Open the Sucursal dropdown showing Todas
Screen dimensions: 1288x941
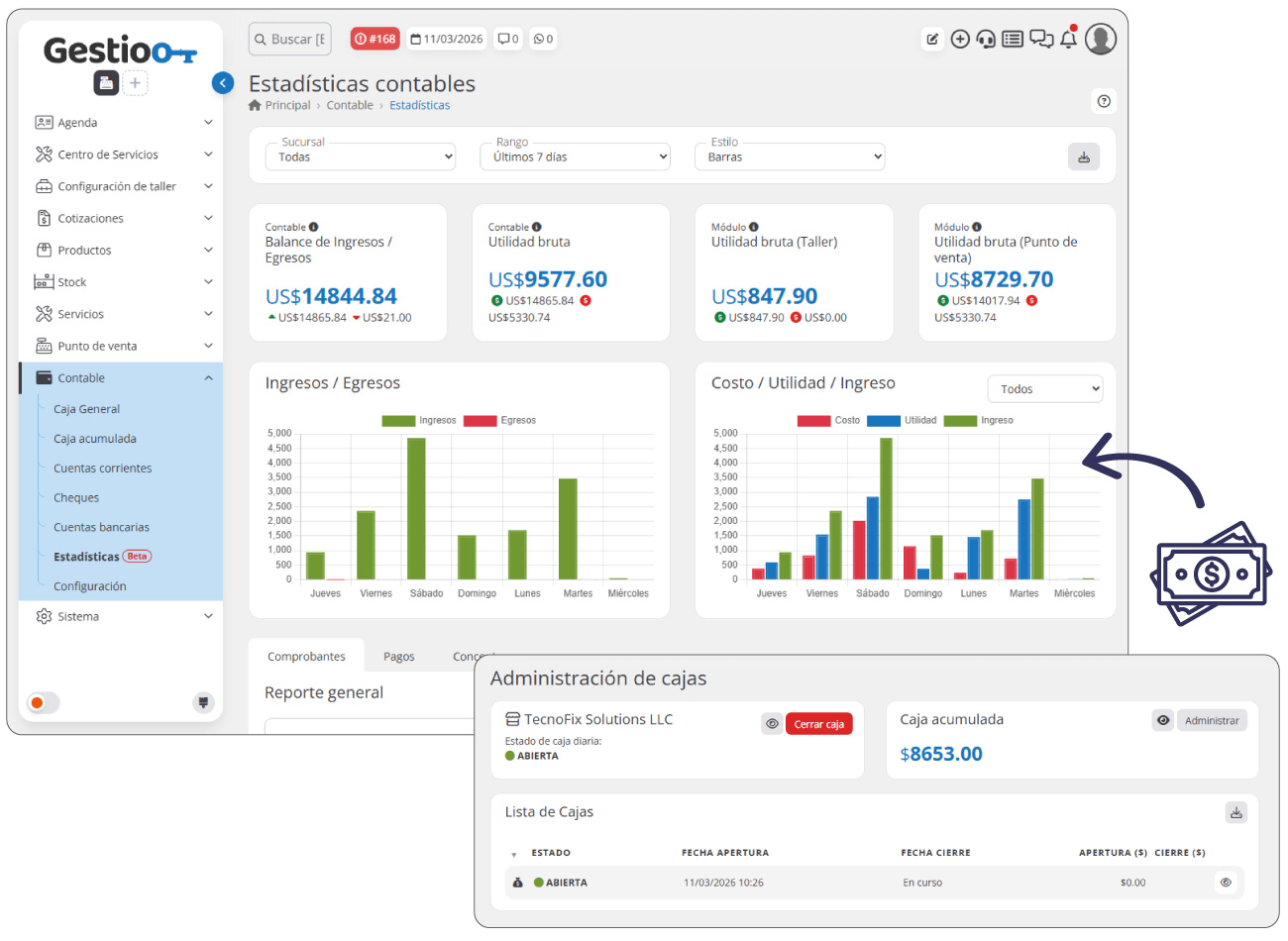[361, 157]
